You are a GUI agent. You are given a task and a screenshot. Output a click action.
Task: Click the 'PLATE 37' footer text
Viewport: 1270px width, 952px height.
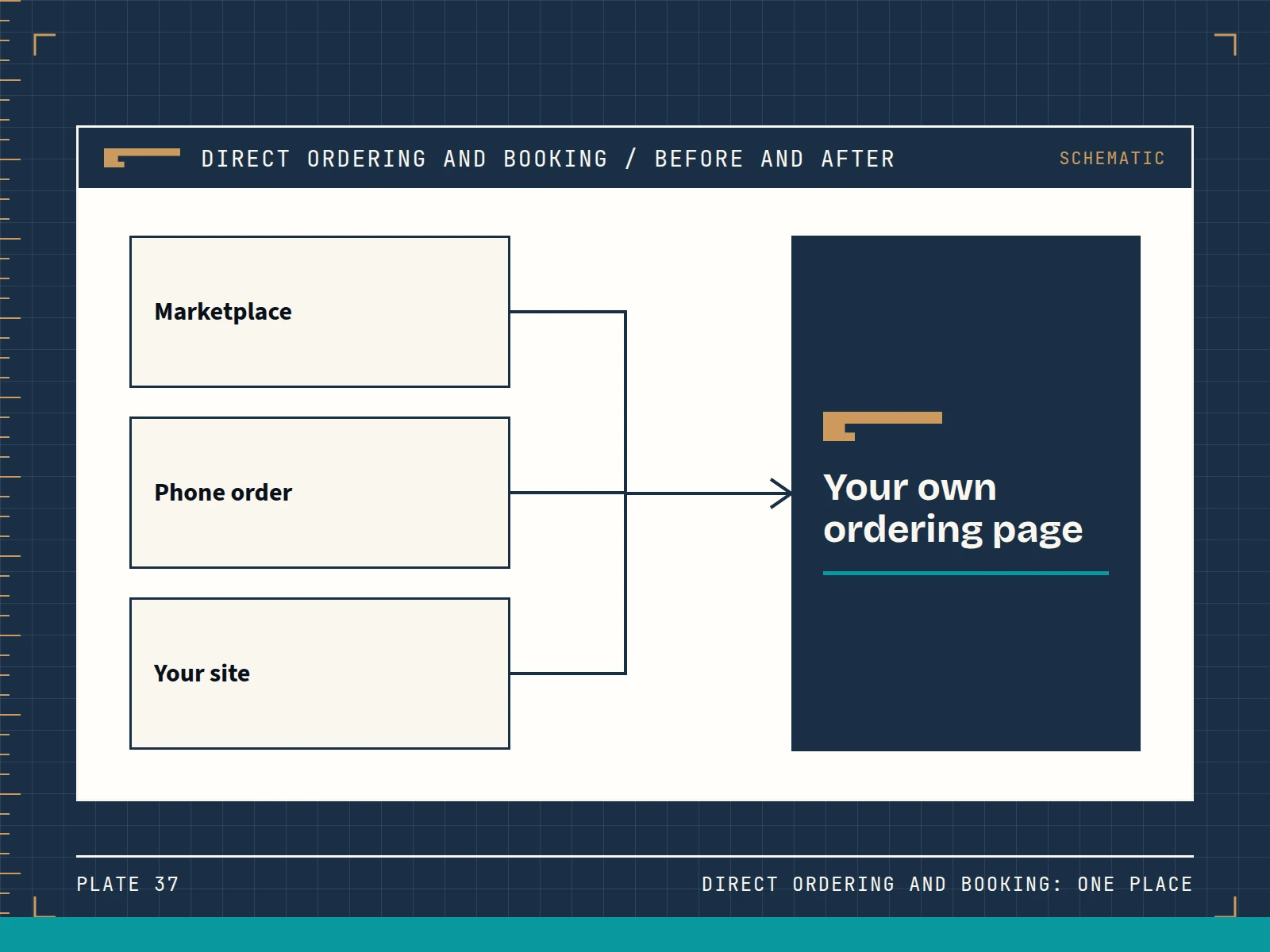click(x=128, y=884)
